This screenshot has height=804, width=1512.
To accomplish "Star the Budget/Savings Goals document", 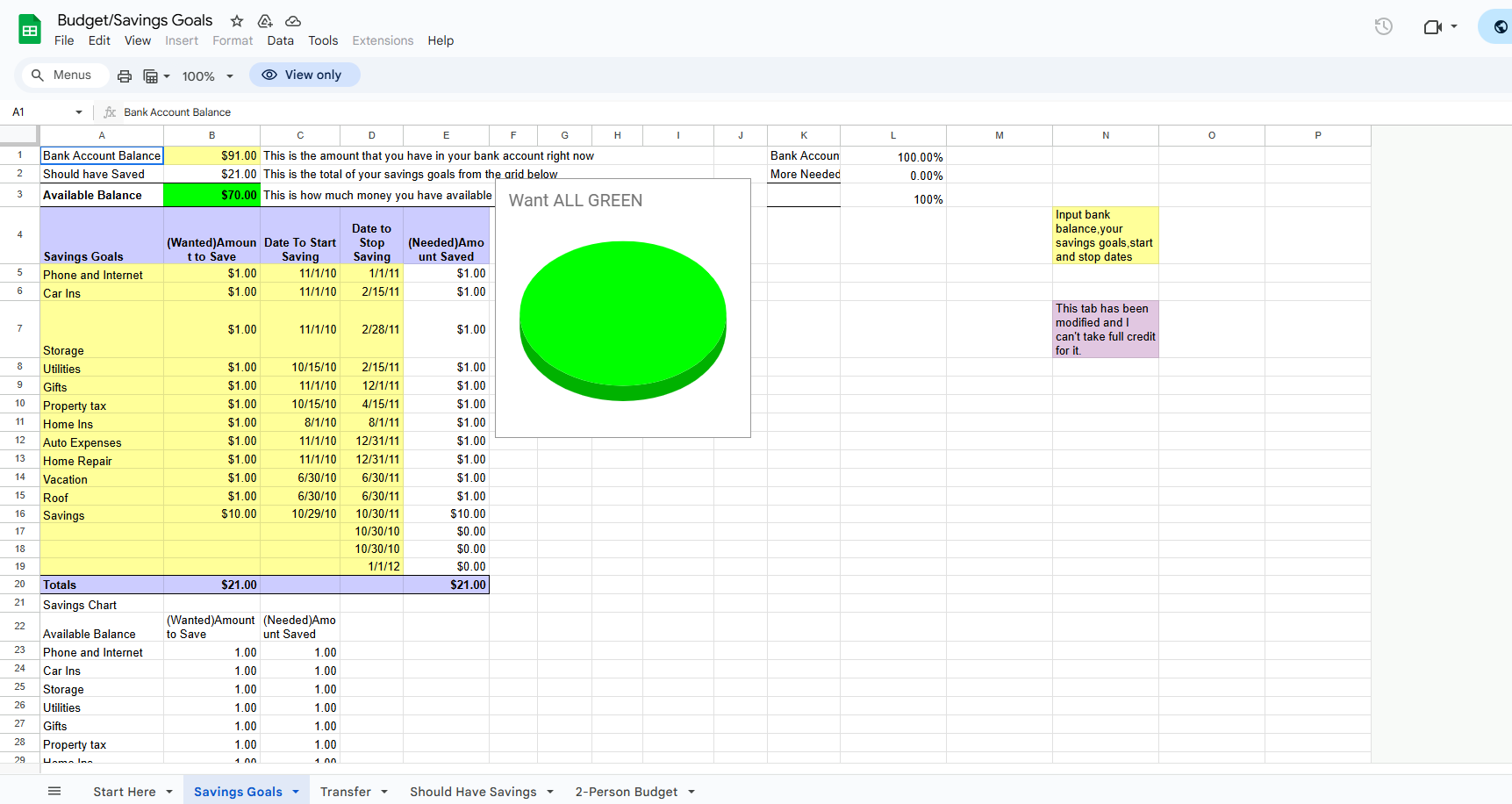I will pos(237,21).
